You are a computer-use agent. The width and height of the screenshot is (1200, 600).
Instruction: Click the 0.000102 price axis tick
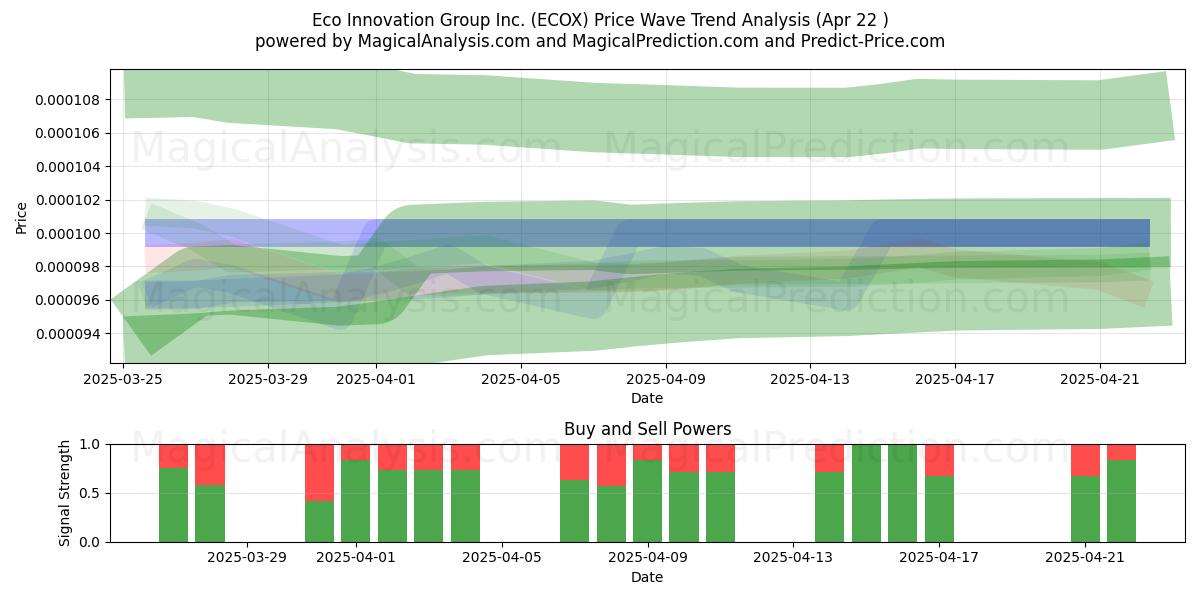69,200
